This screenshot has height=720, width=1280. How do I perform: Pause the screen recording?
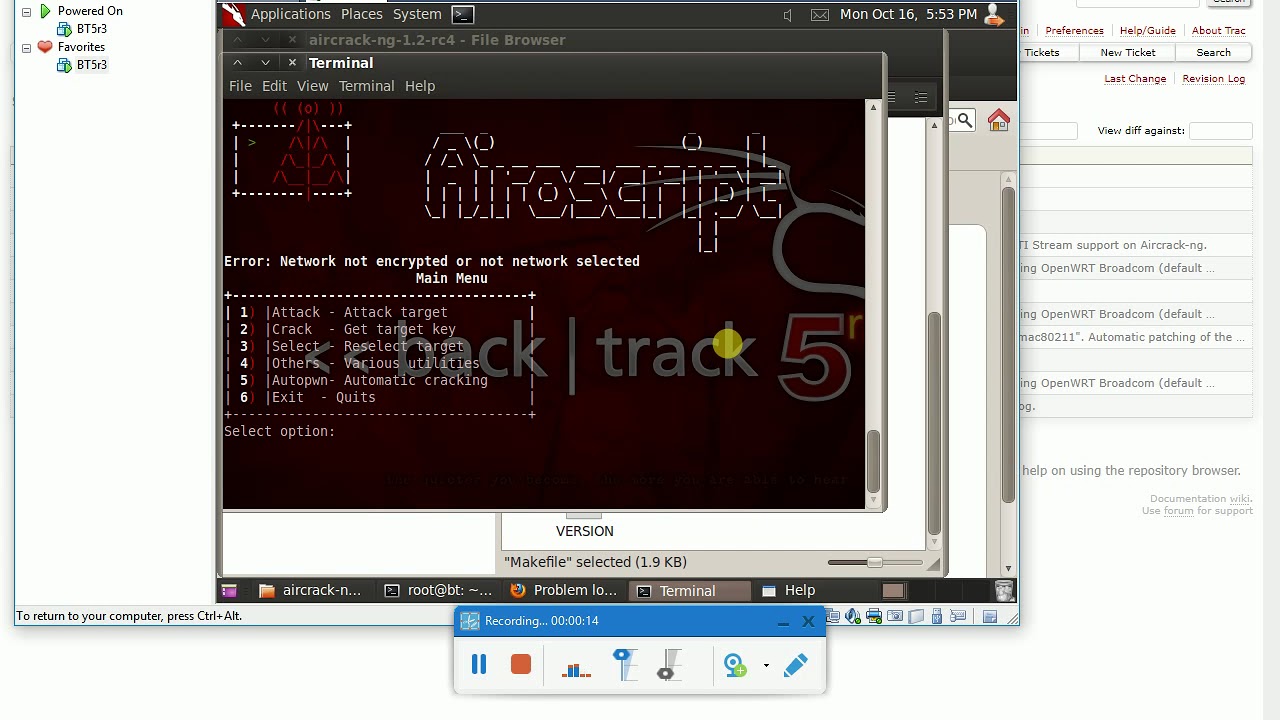[x=479, y=665]
